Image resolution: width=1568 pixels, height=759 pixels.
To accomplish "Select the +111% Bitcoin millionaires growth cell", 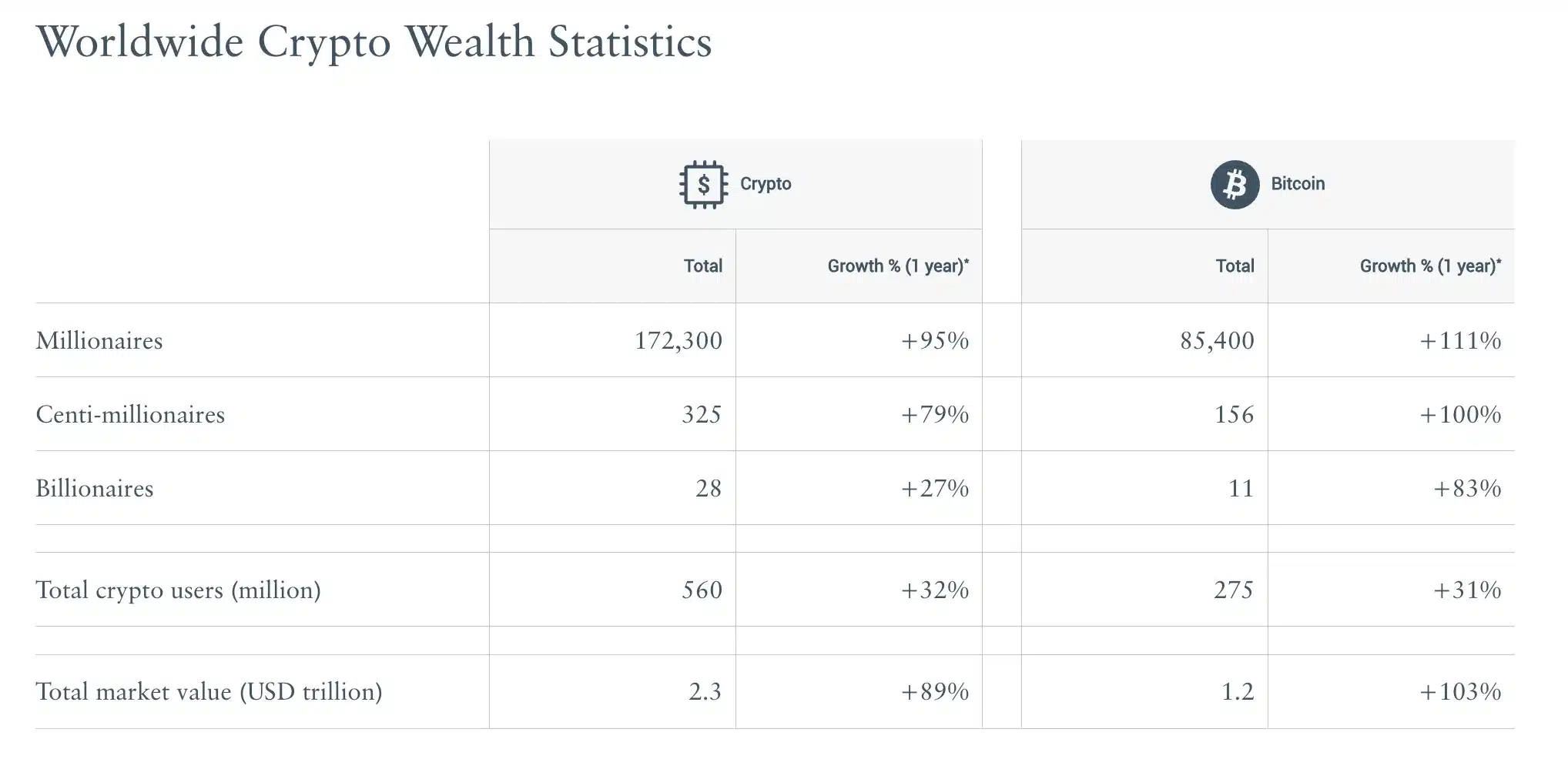I will tap(1460, 341).
